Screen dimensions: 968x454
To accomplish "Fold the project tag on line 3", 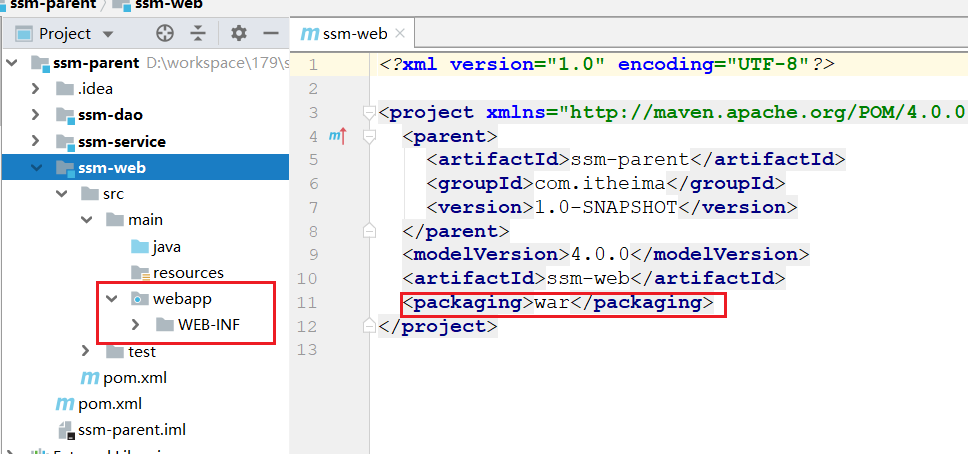I will coord(369,111).
